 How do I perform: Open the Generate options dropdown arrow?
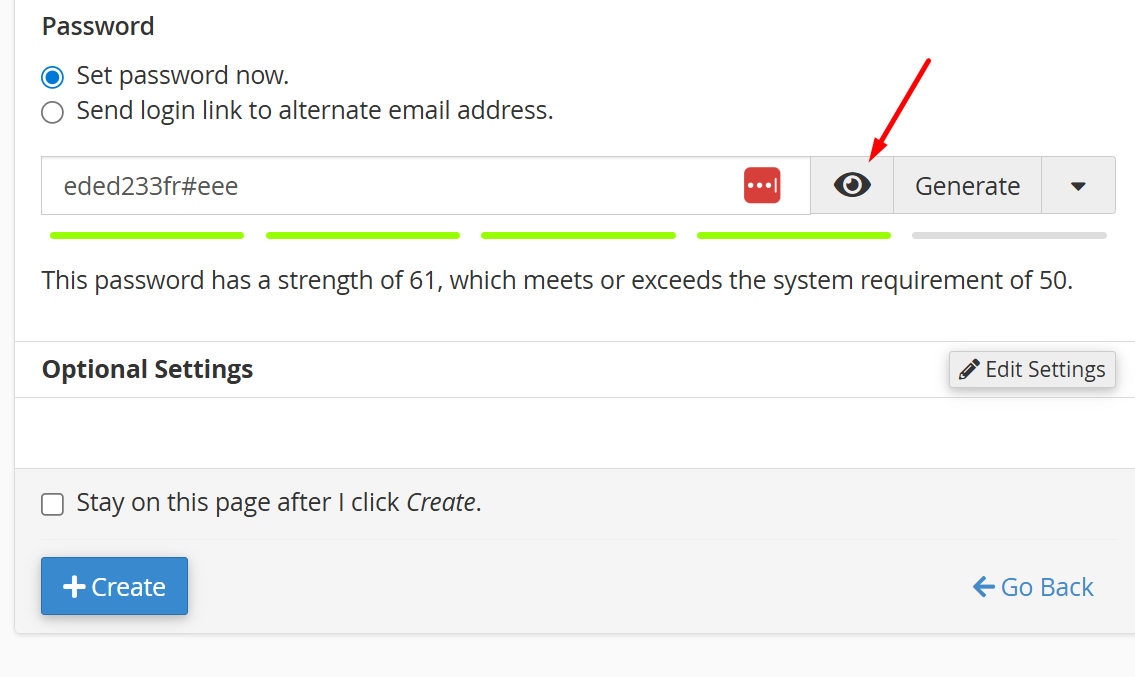point(1078,185)
